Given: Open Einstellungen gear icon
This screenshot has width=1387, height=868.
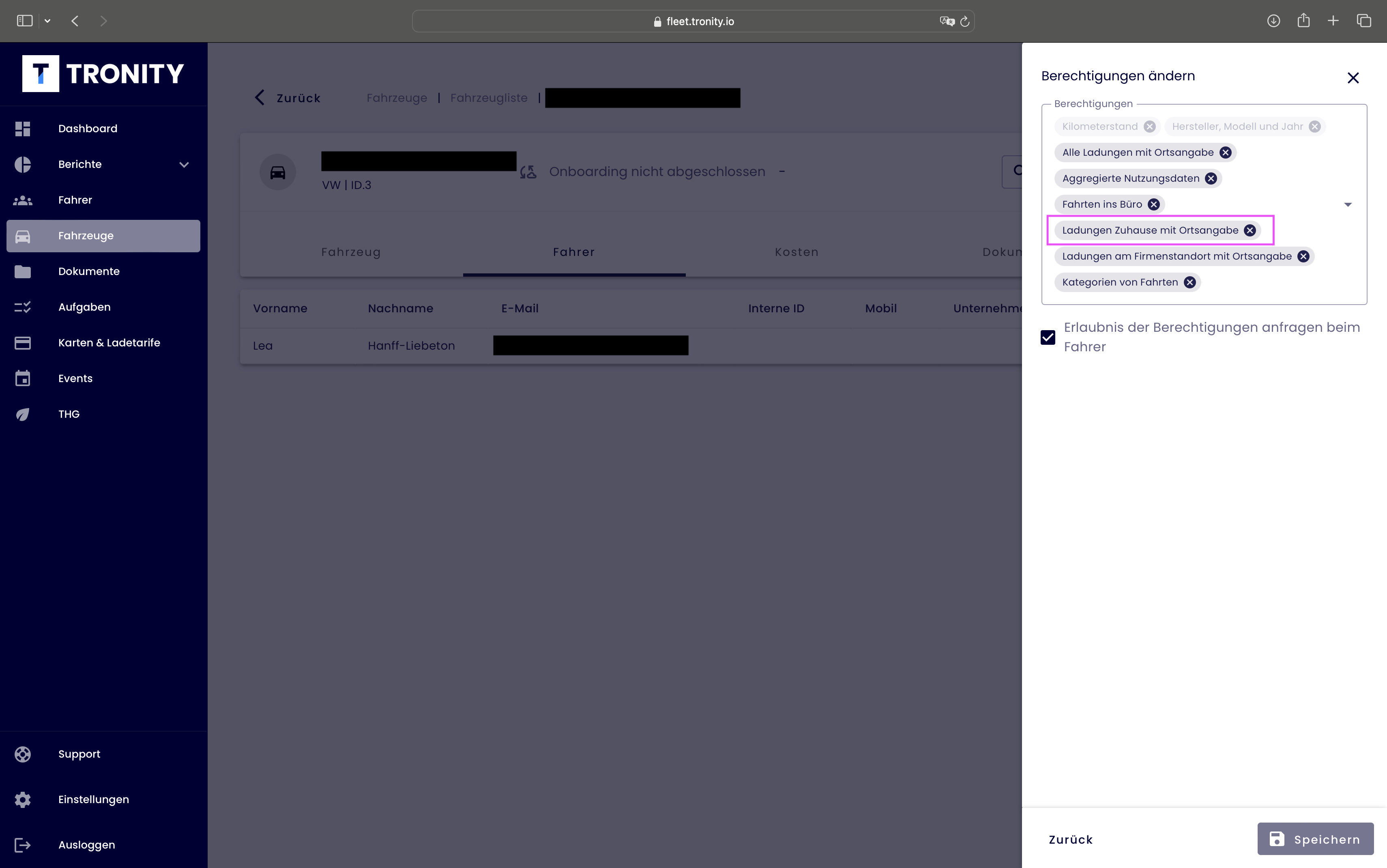Looking at the screenshot, I should (22, 799).
